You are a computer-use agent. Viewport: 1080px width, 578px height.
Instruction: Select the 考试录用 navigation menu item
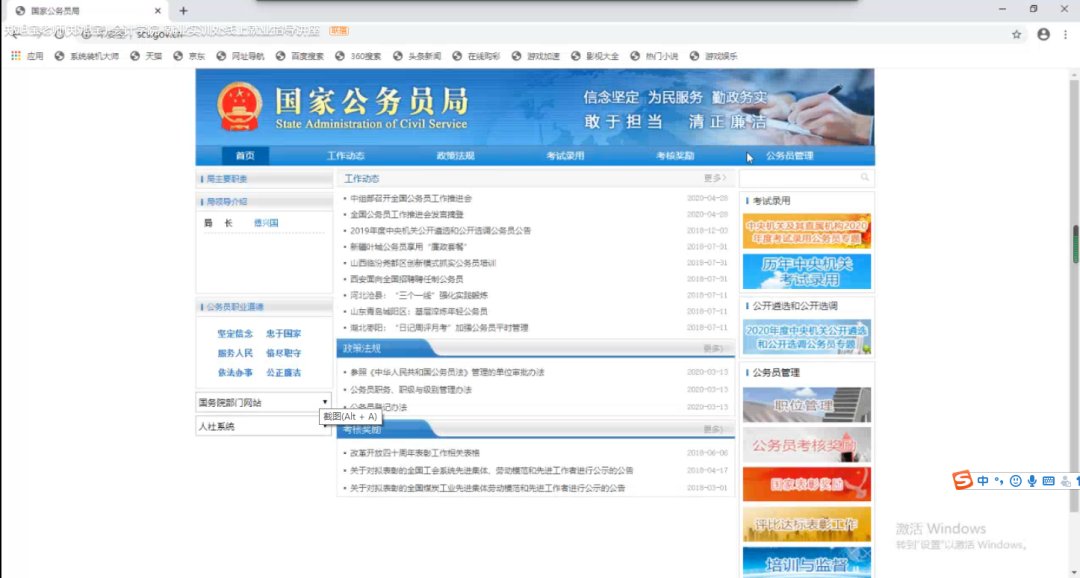point(565,156)
